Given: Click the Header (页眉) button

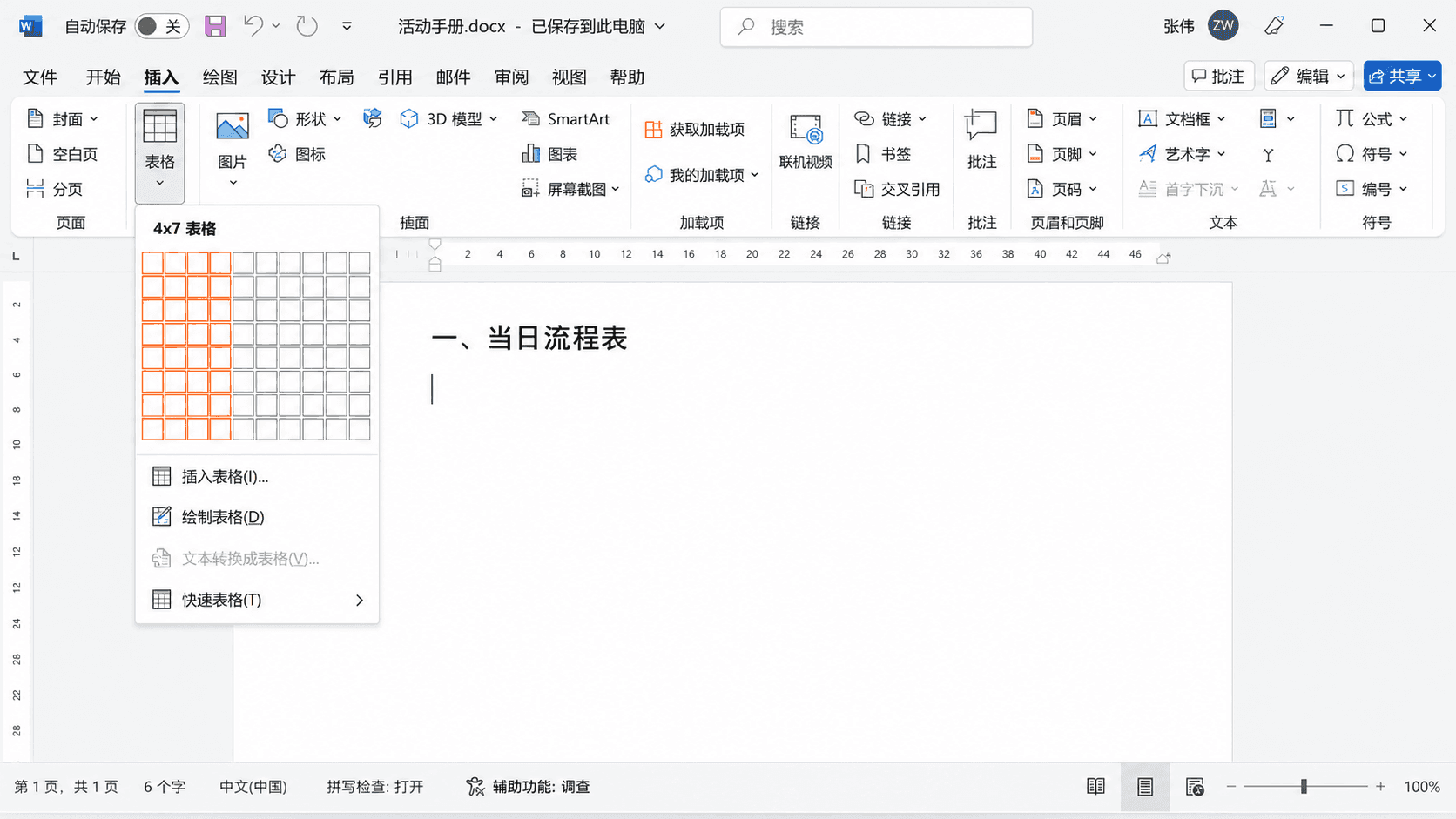Looking at the screenshot, I should 1062,119.
